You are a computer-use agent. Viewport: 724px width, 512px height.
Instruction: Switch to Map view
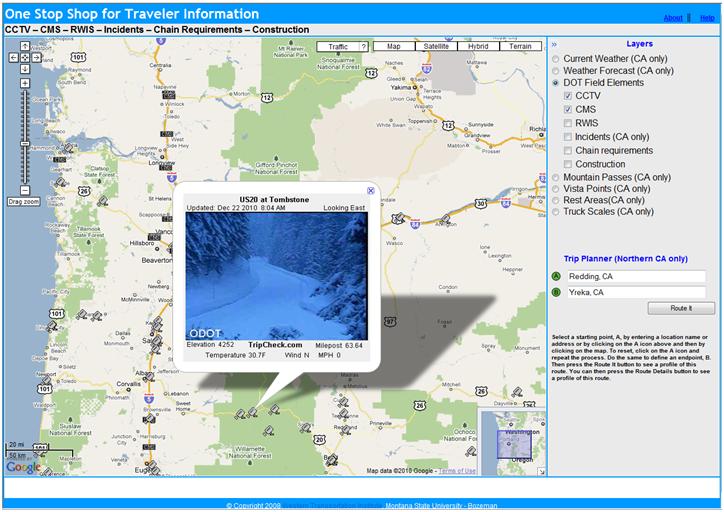[394, 46]
